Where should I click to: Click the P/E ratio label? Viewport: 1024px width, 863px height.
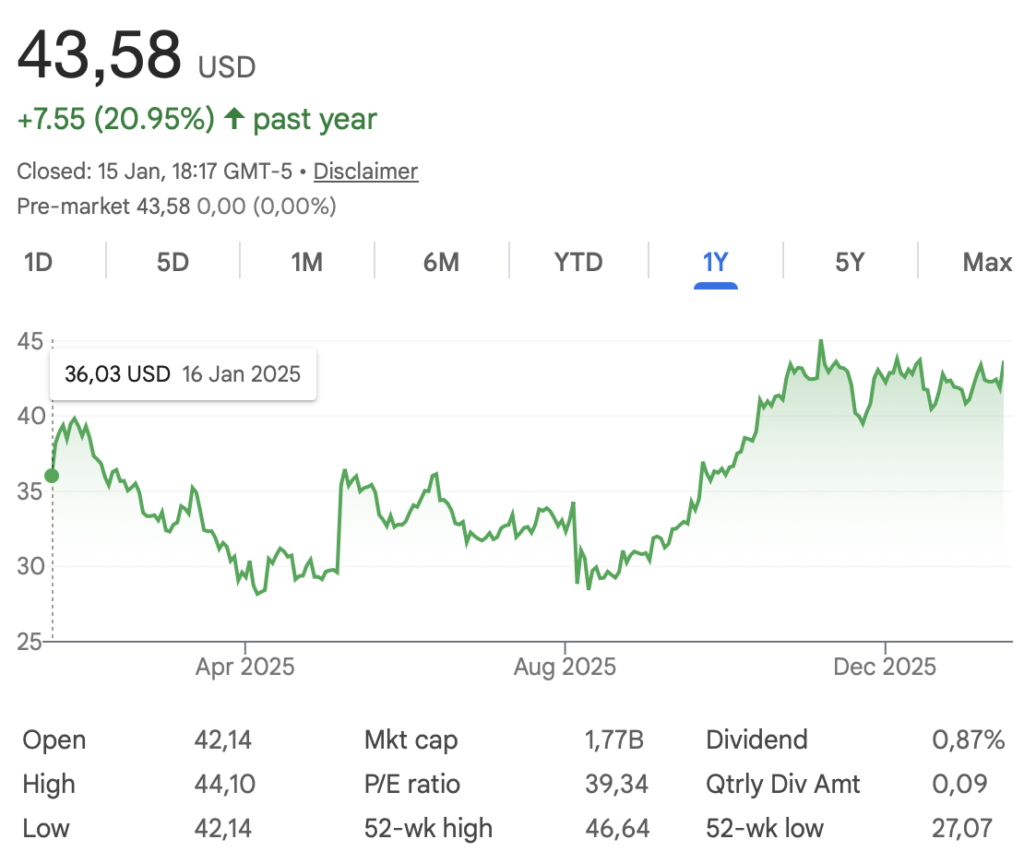[x=412, y=784]
